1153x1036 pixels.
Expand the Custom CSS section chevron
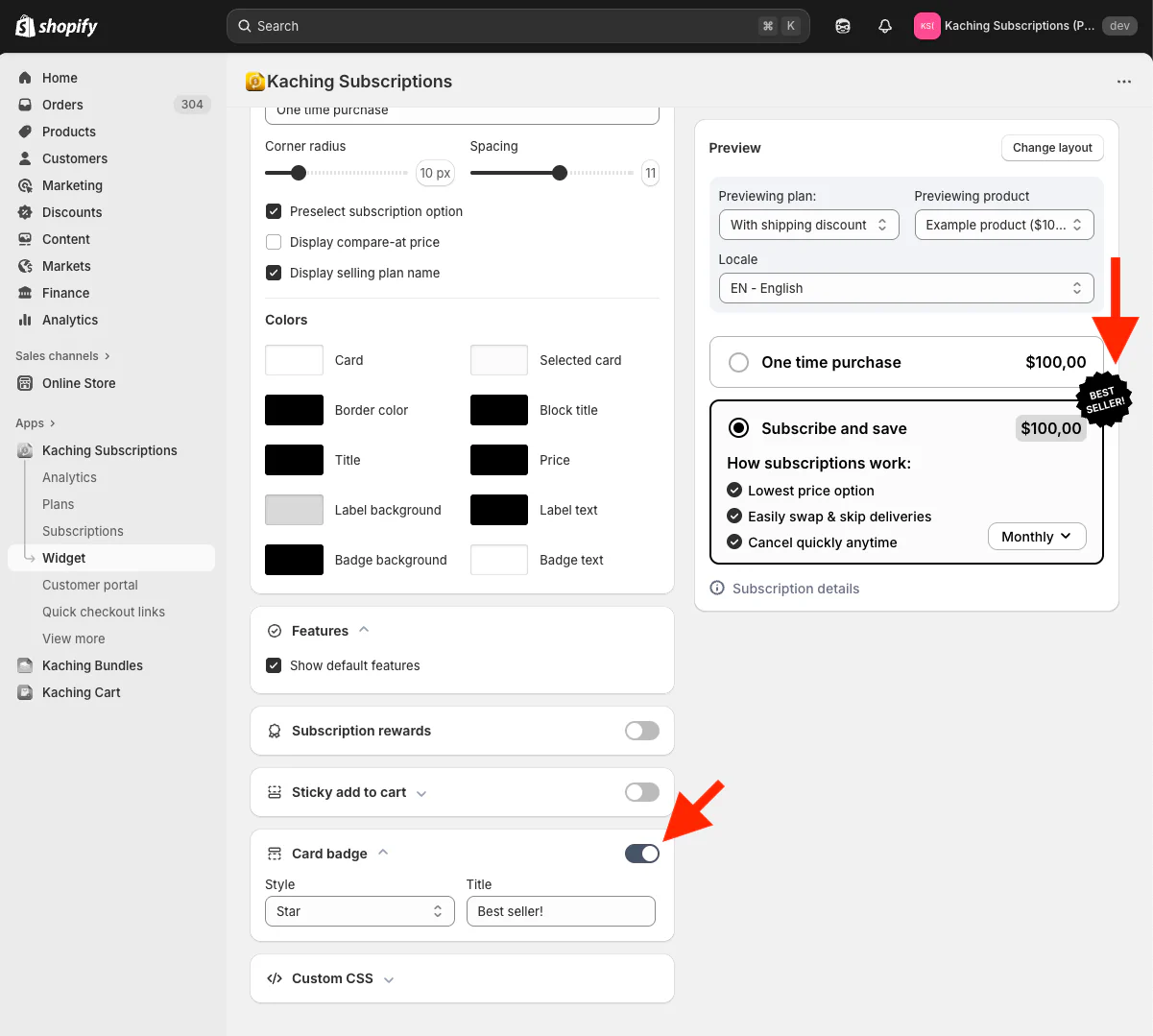389,979
